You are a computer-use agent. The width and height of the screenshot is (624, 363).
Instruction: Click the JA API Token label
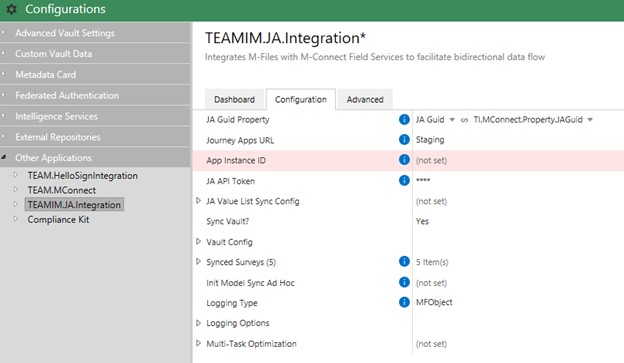point(230,181)
